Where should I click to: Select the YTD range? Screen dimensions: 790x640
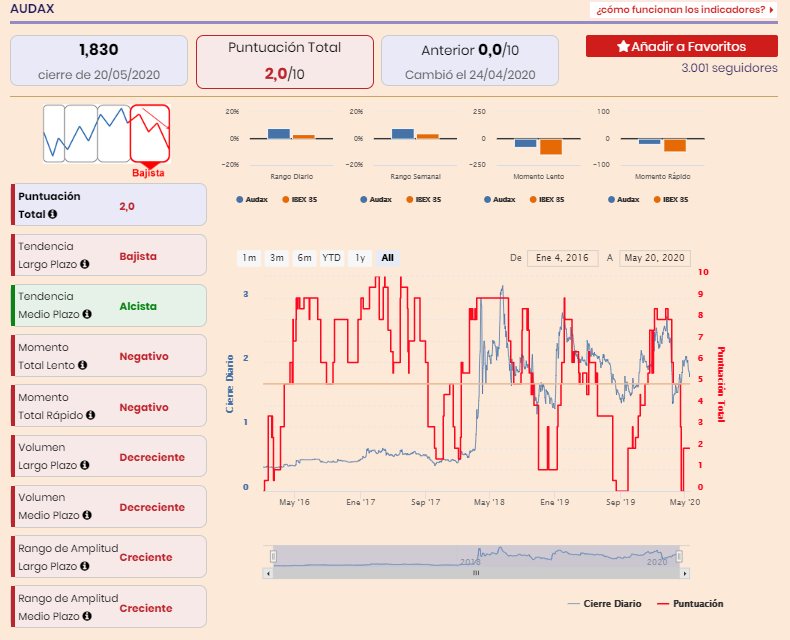point(332,258)
